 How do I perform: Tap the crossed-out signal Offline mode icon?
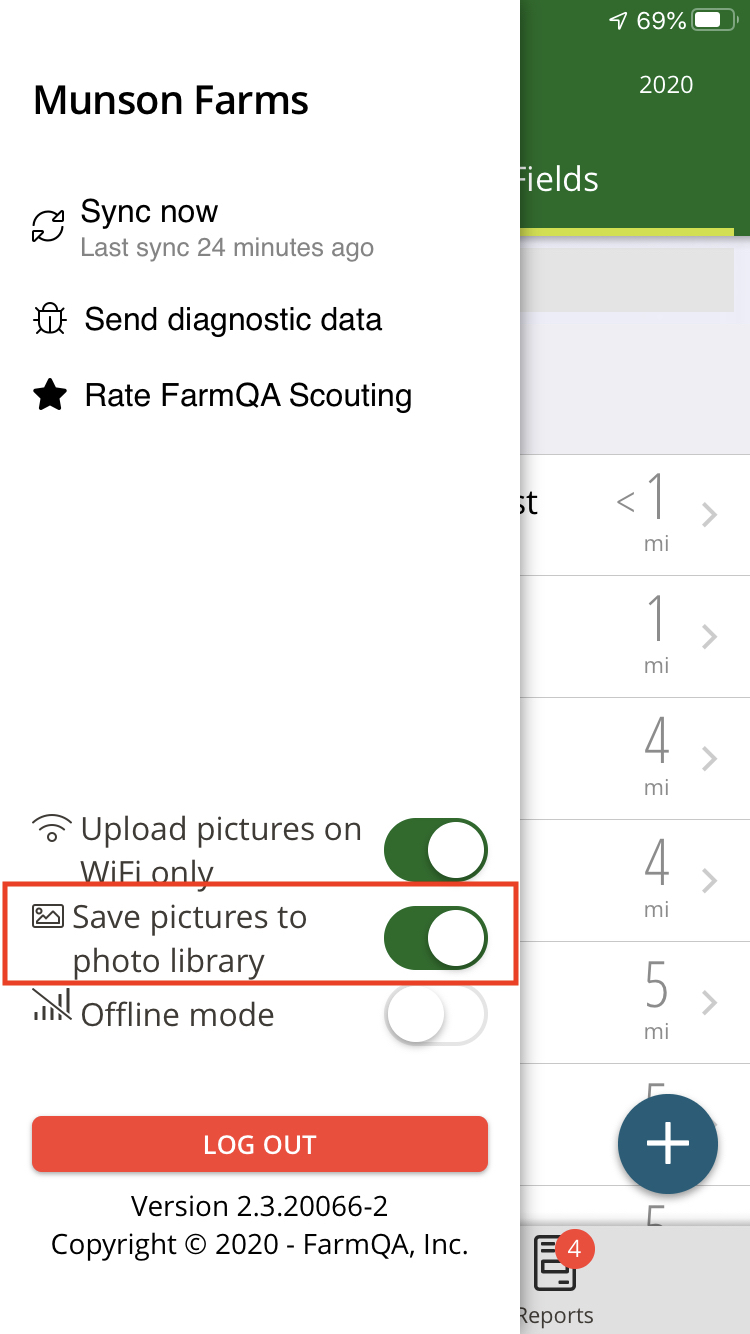click(x=51, y=1005)
